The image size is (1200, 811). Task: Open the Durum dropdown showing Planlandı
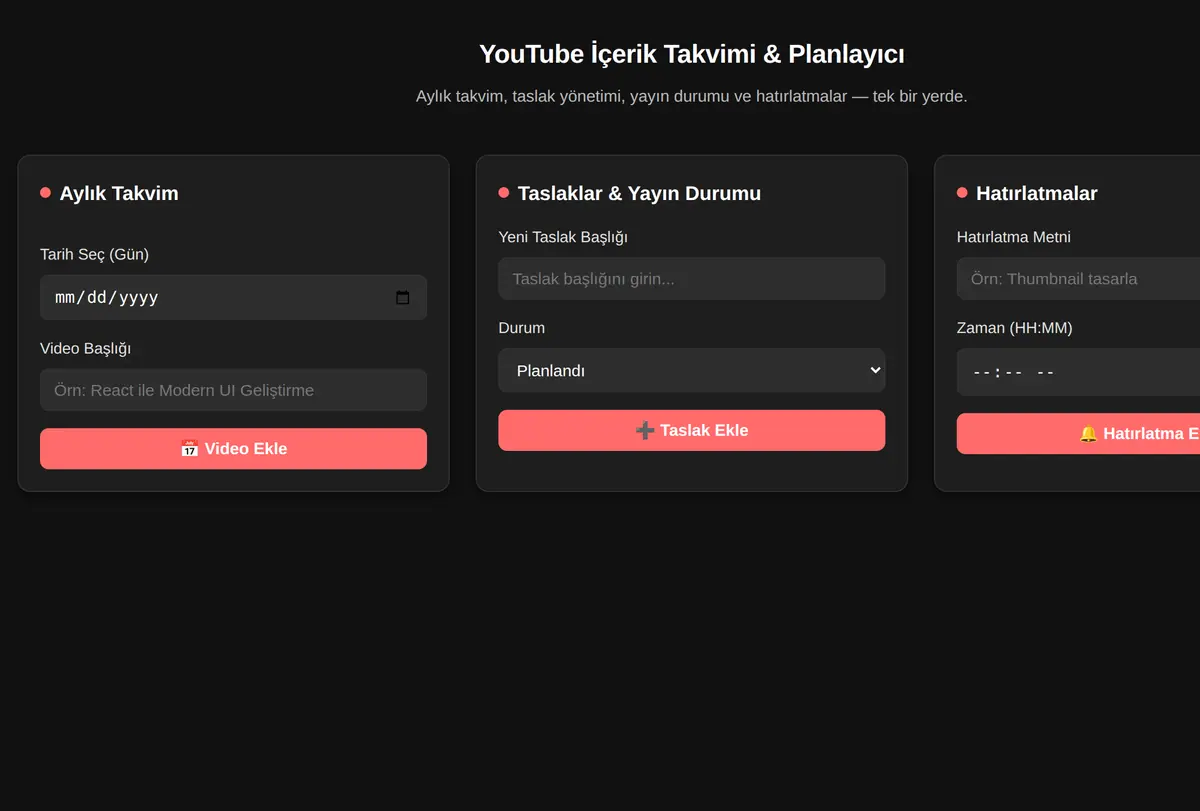click(x=691, y=370)
